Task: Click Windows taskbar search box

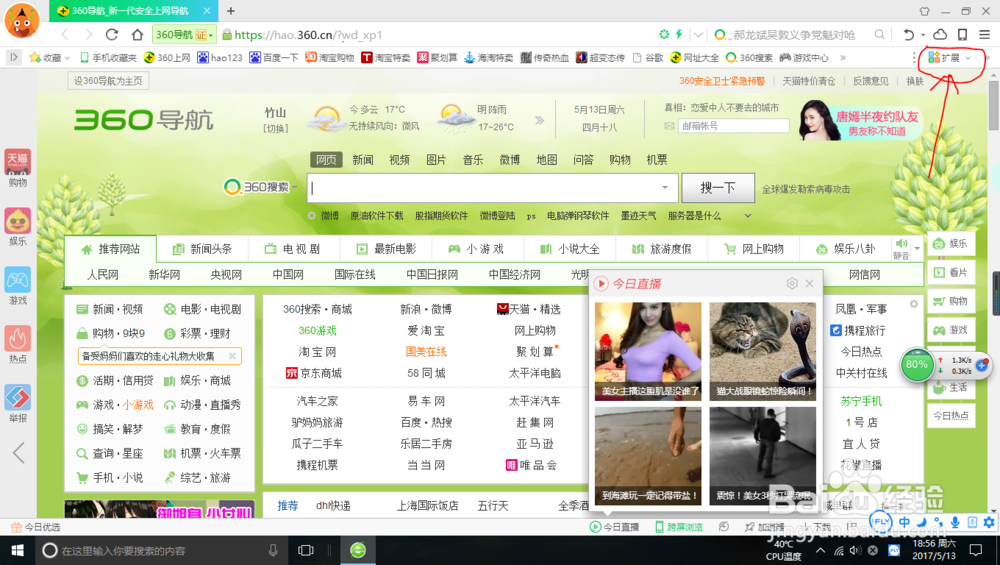Action: coord(161,550)
